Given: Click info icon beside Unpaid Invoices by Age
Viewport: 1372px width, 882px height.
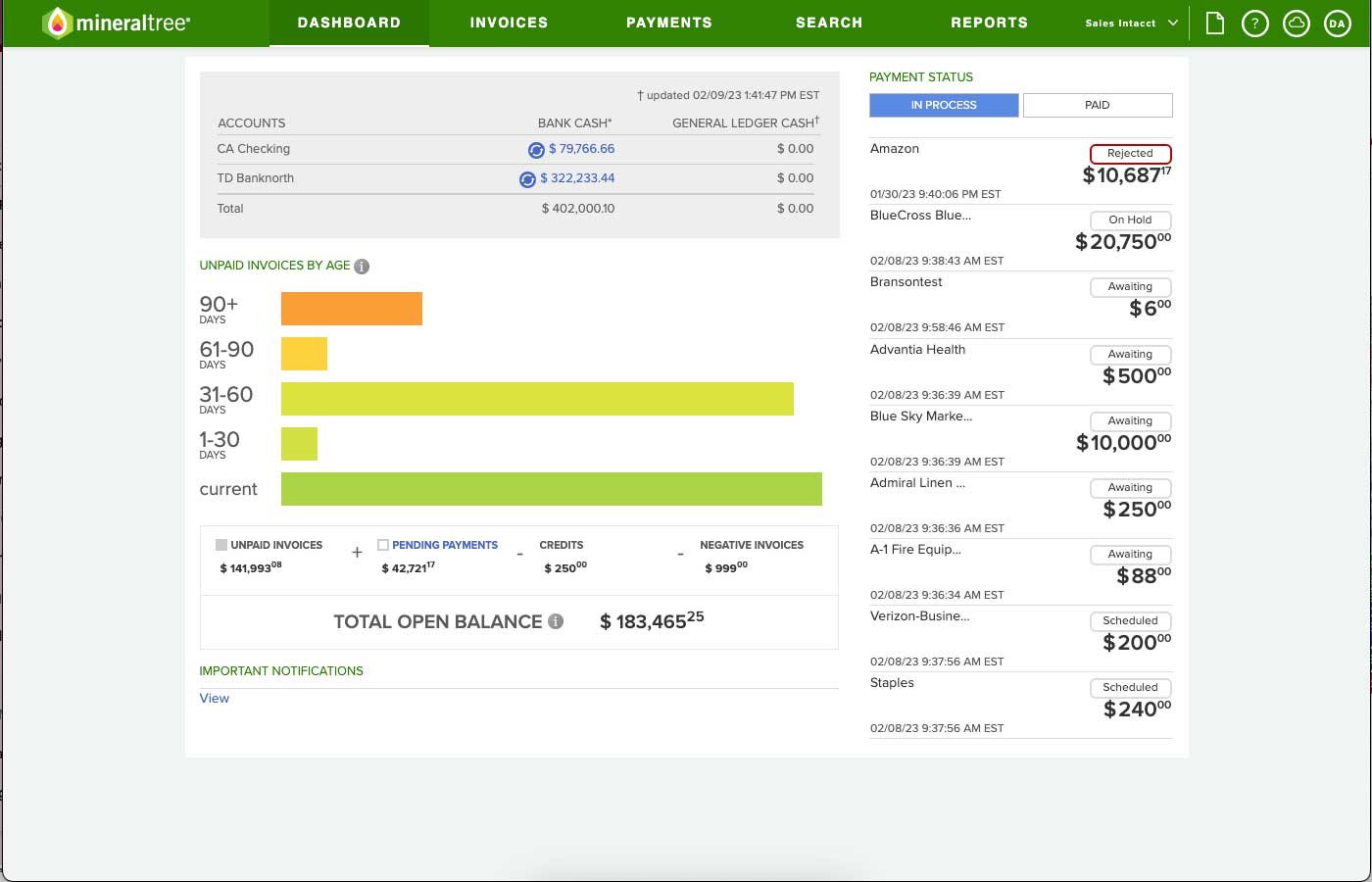Looking at the screenshot, I should (362, 267).
